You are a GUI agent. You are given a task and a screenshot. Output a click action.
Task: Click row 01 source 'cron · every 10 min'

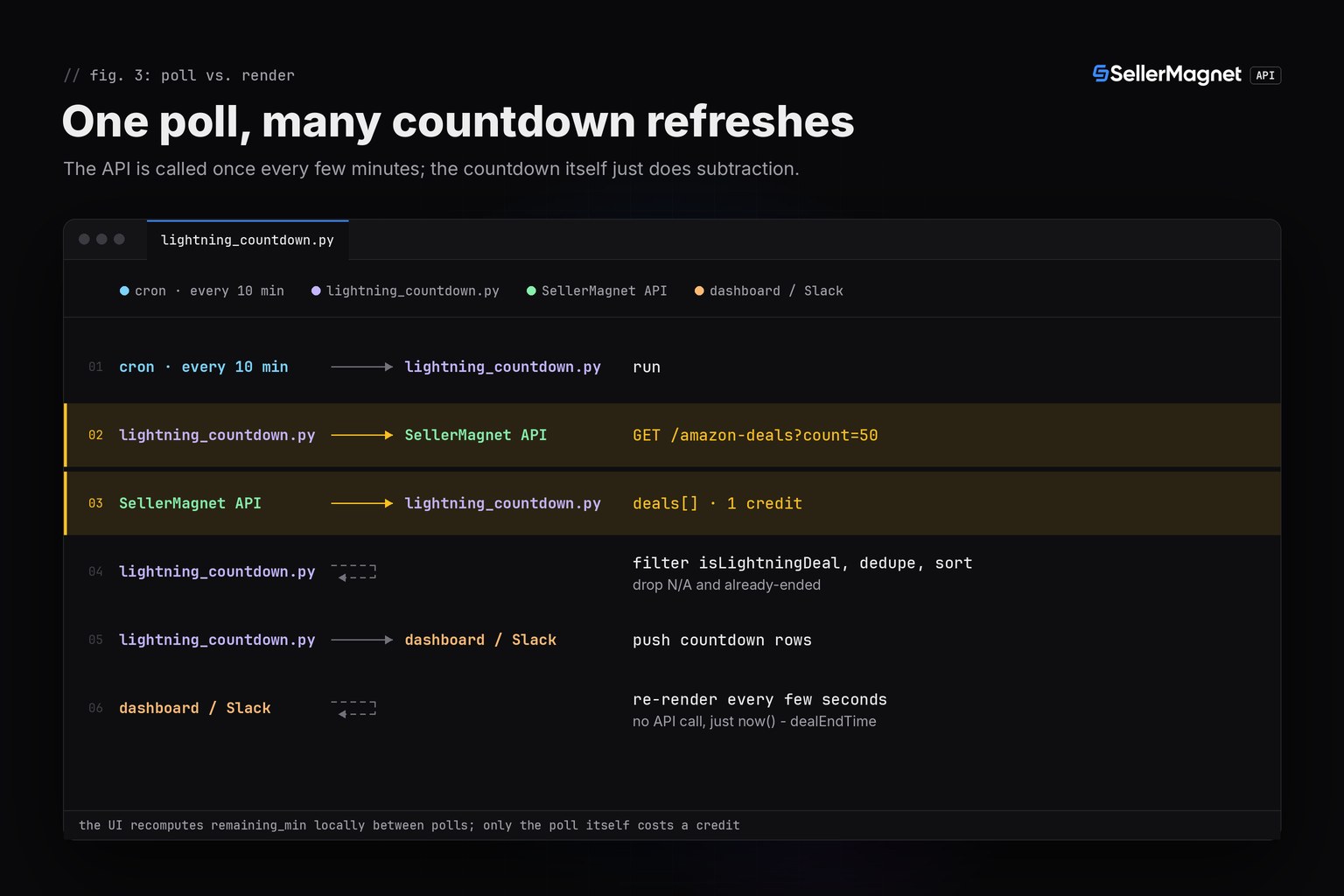pos(204,367)
